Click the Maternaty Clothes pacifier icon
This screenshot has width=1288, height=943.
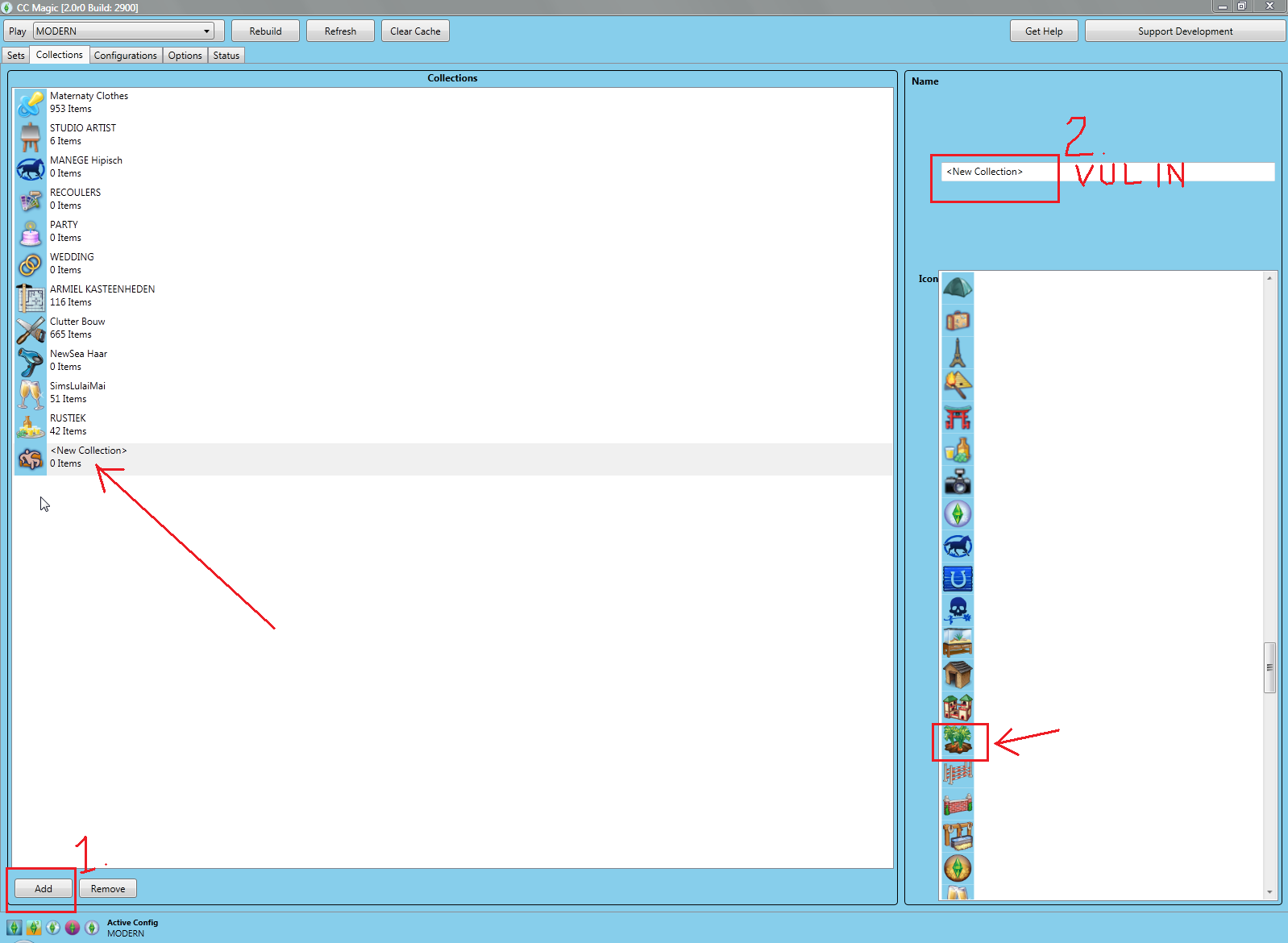coord(31,104)
